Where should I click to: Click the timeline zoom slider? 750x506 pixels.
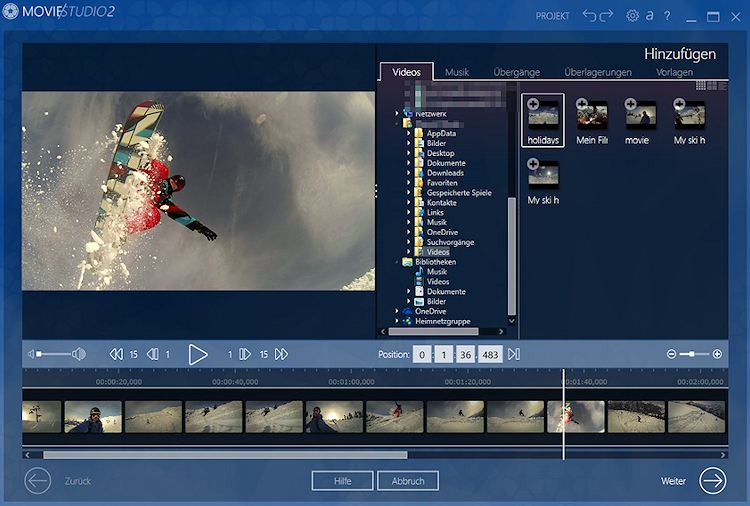pyautogui.click(x=694, y=354)
